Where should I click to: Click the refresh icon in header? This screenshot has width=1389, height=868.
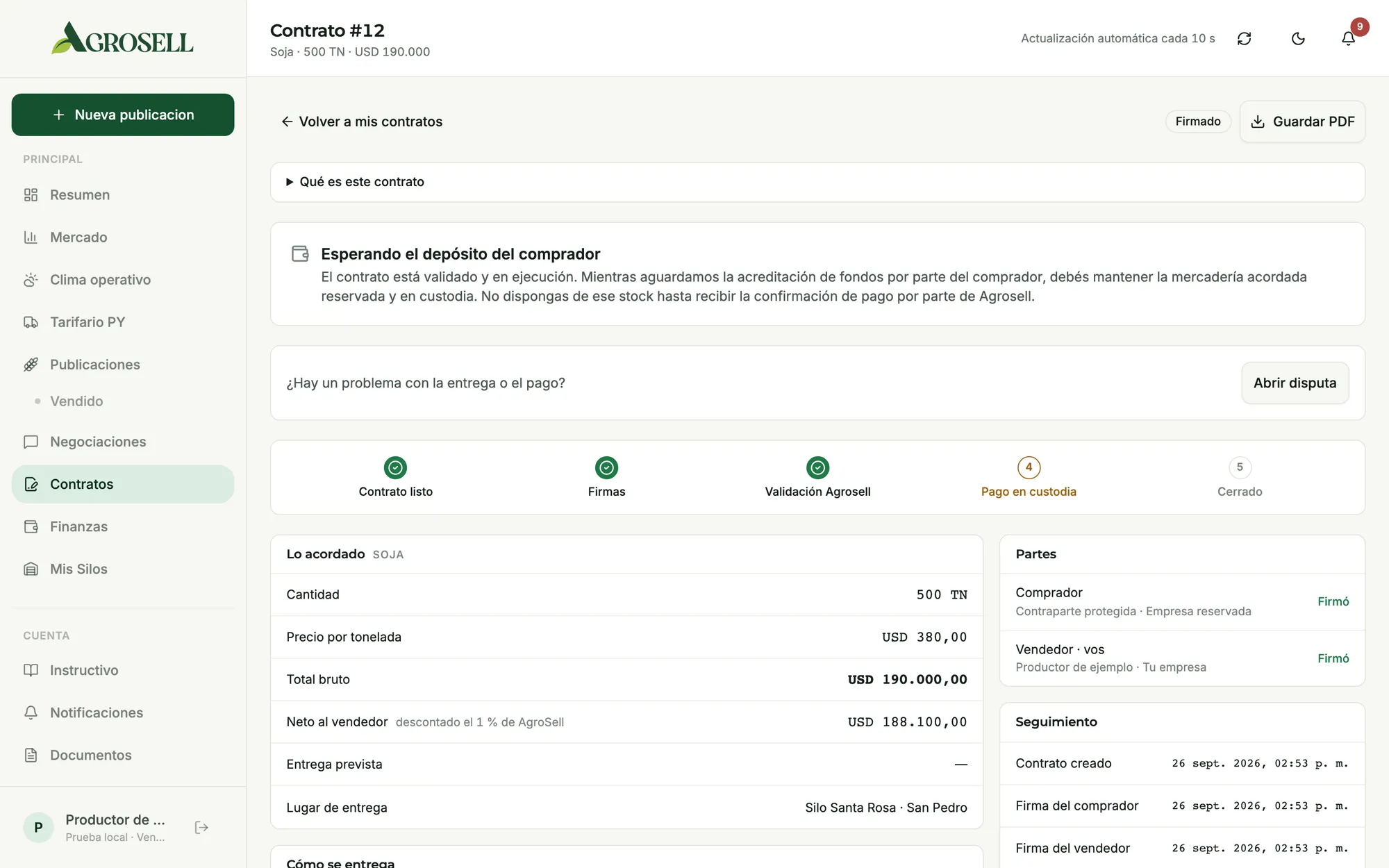[x=1244, y=38]
